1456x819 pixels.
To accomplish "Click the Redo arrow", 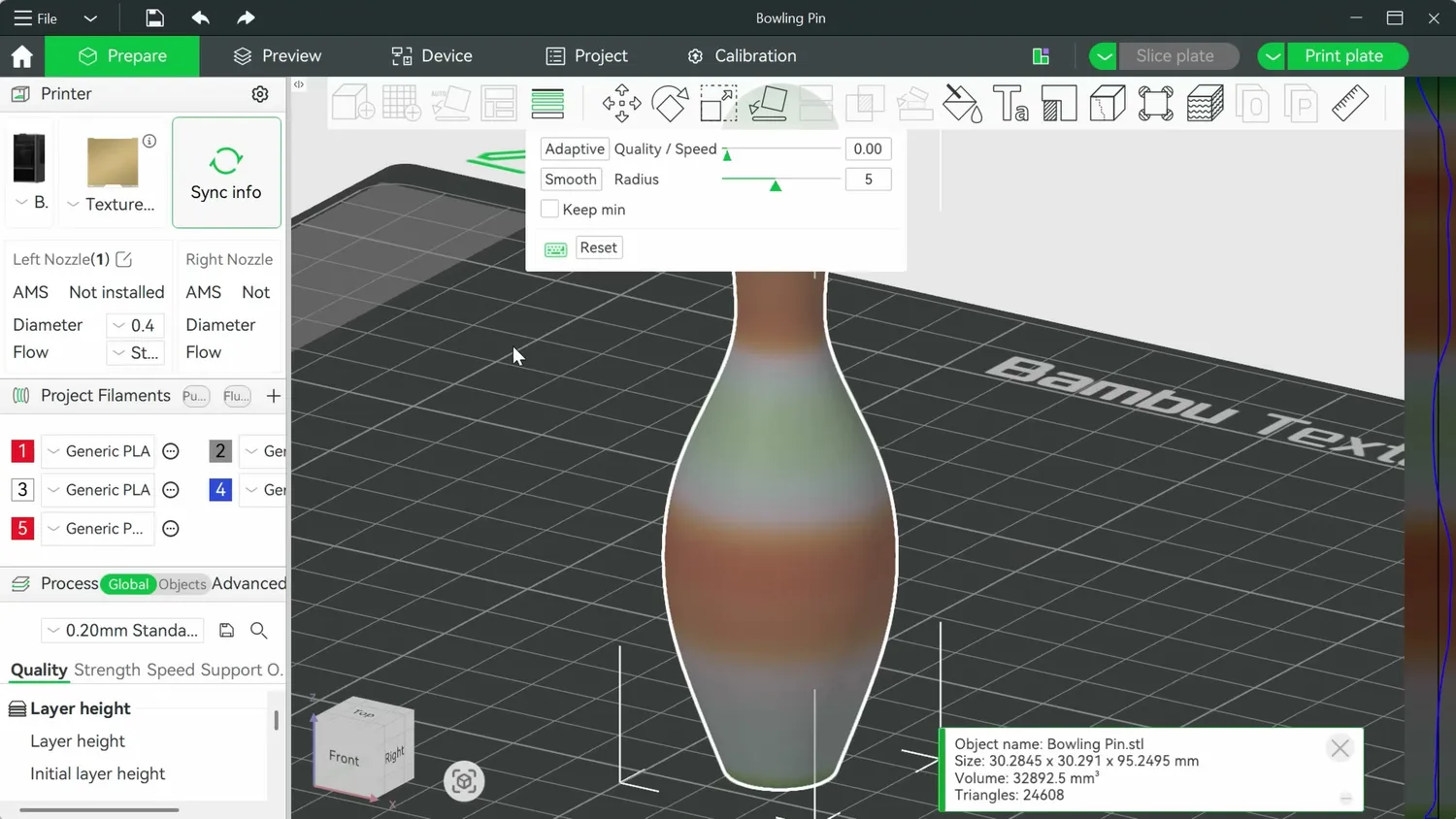I will (x=246, y=17).
